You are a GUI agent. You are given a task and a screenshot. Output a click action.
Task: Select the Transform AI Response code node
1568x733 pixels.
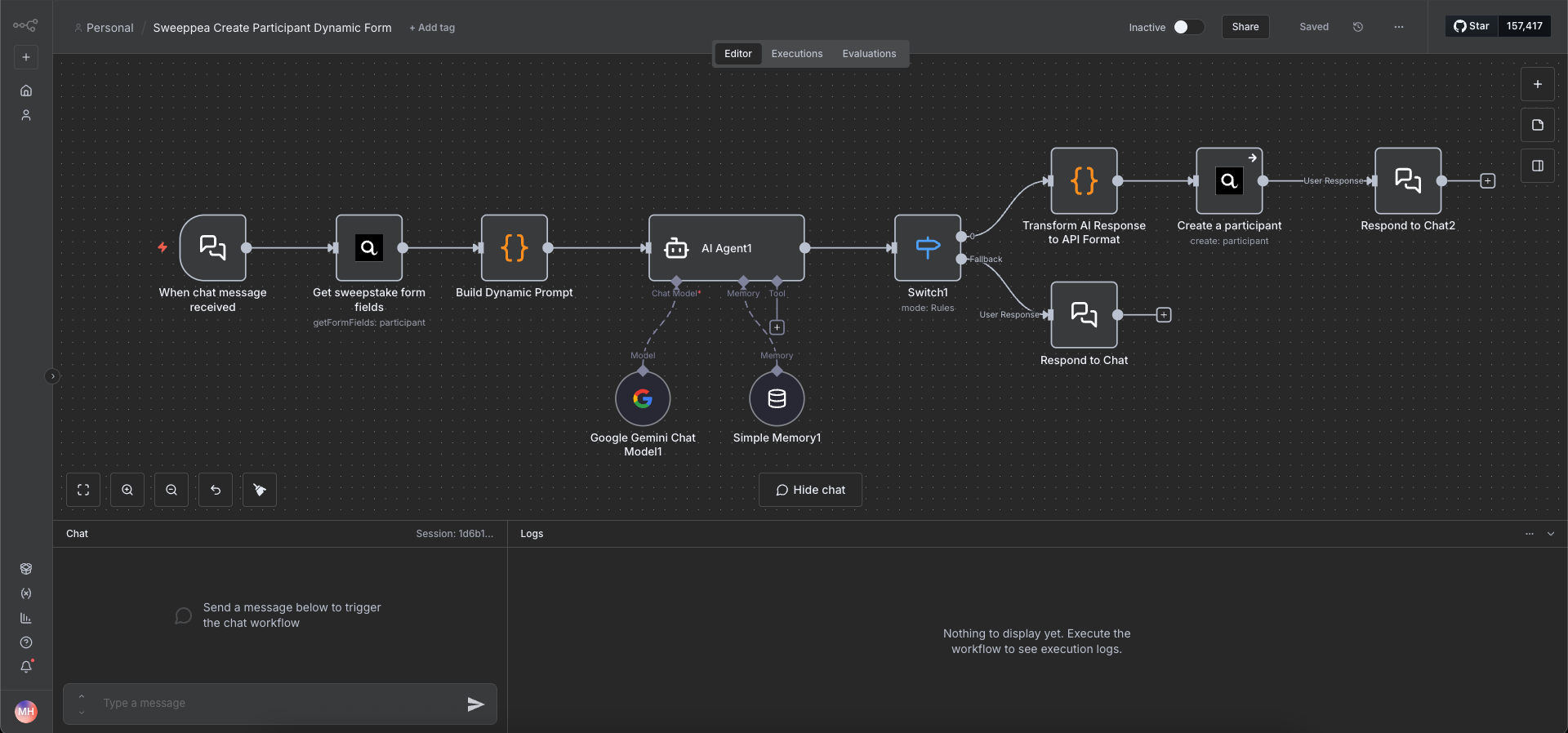1085,181
